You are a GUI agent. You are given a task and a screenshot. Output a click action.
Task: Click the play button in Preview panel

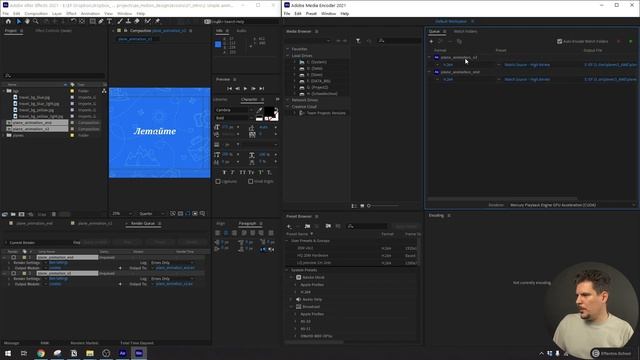point(245,89)
